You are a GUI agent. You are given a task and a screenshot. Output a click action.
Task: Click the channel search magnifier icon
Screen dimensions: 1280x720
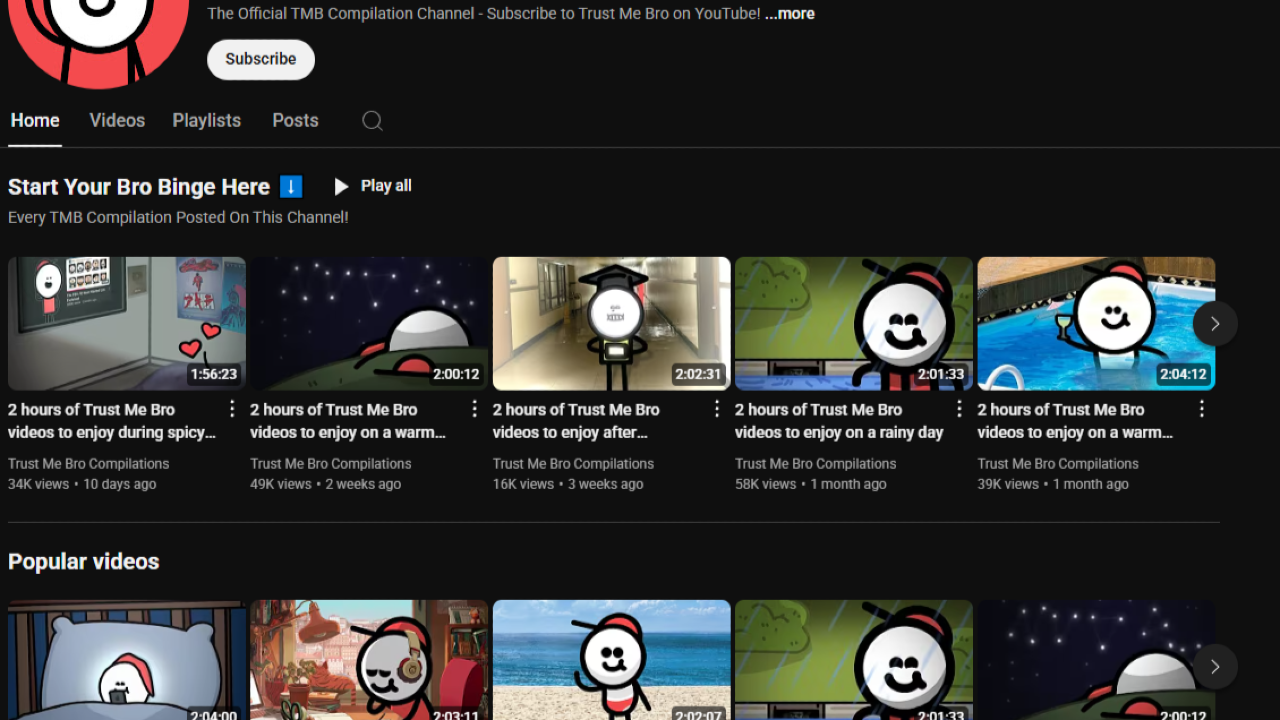(x=372, y=121)
